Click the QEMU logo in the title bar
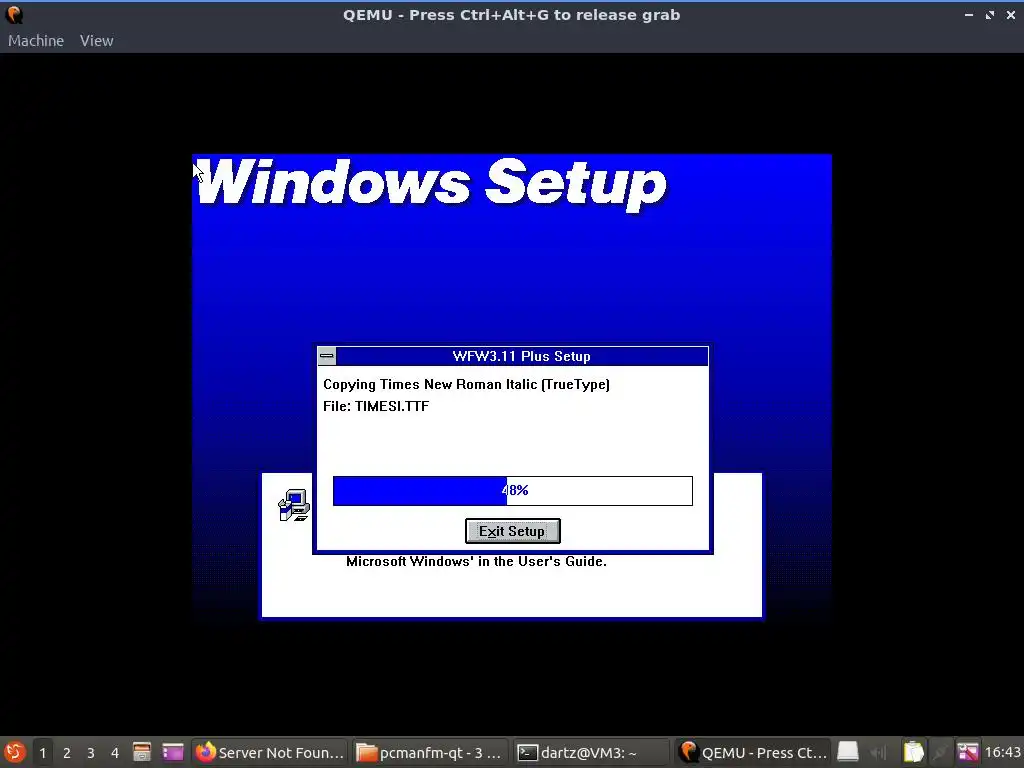Screen dimensions: 1024x768 click(x=14, y=14)
